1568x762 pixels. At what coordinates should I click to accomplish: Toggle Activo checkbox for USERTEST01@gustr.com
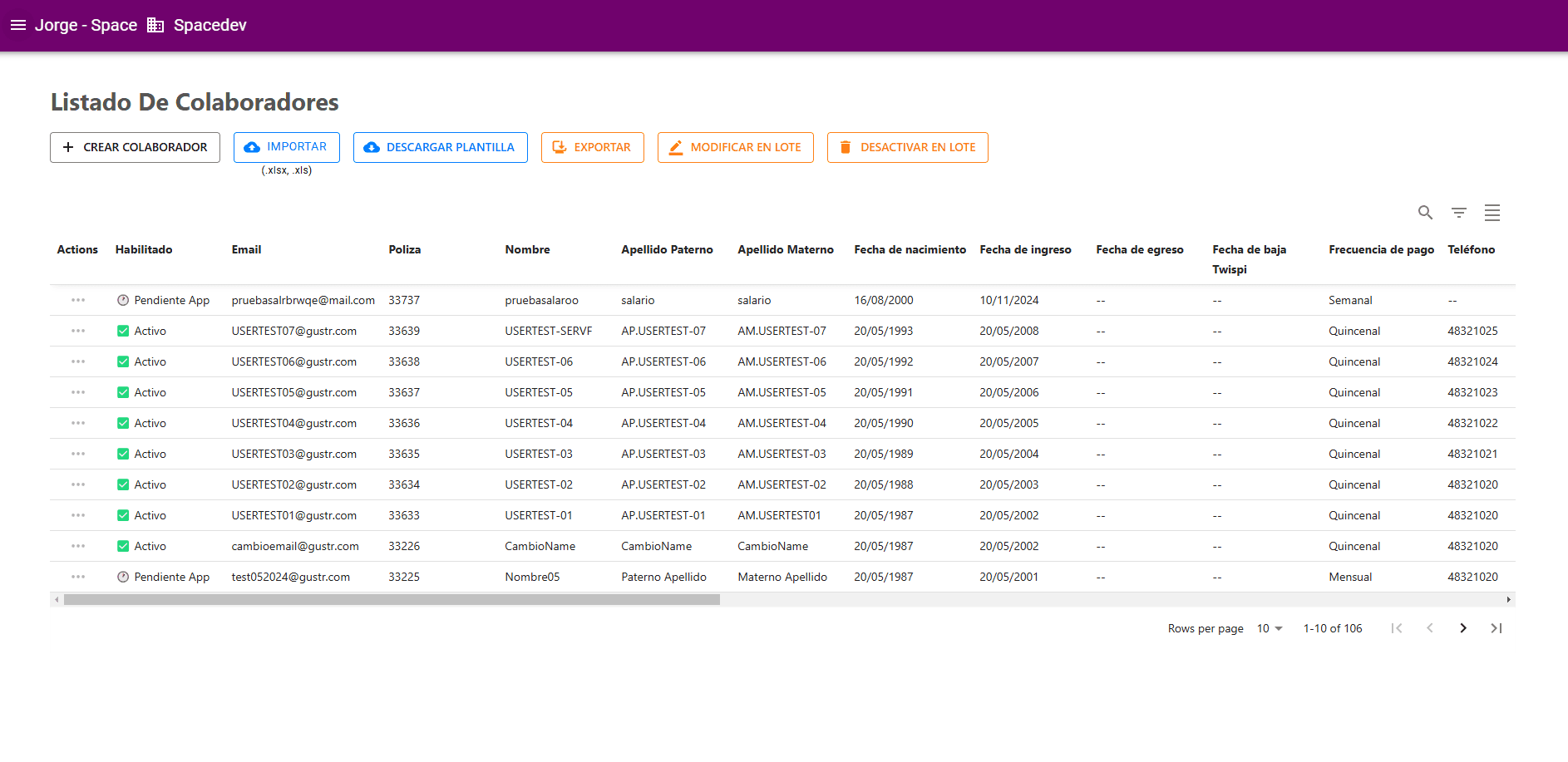tap(123, 515)
